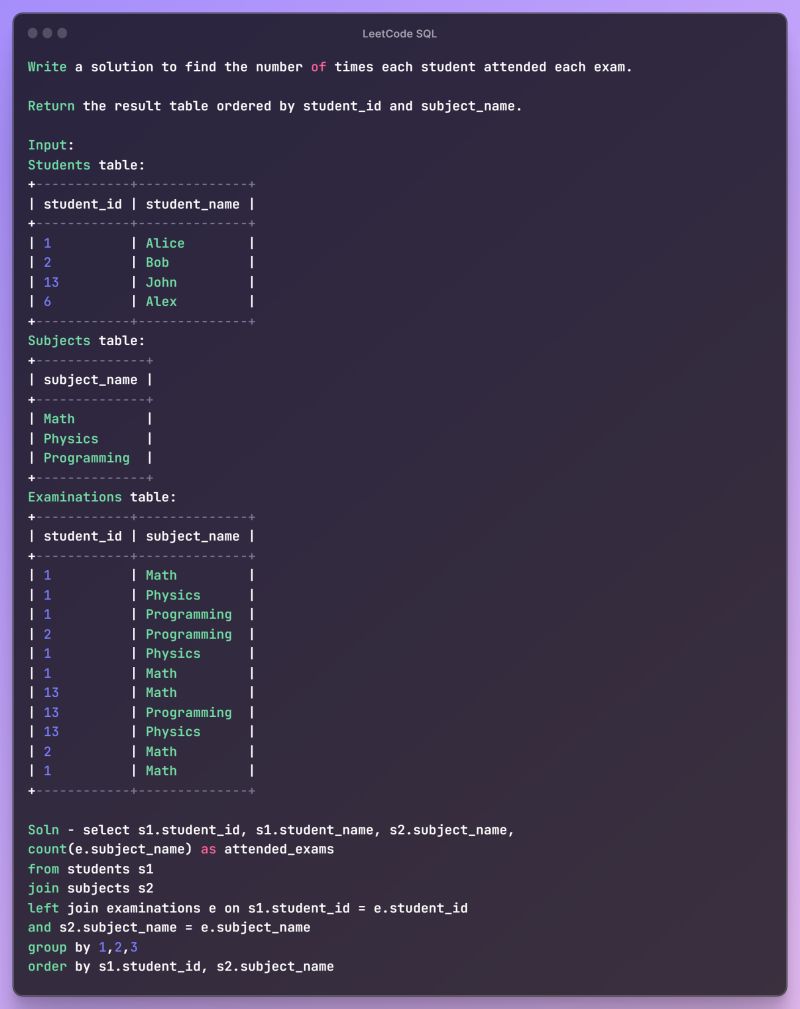Click the 'left' join keyword
This screenshot has width=800, height=1009.
tap(43, 908)
